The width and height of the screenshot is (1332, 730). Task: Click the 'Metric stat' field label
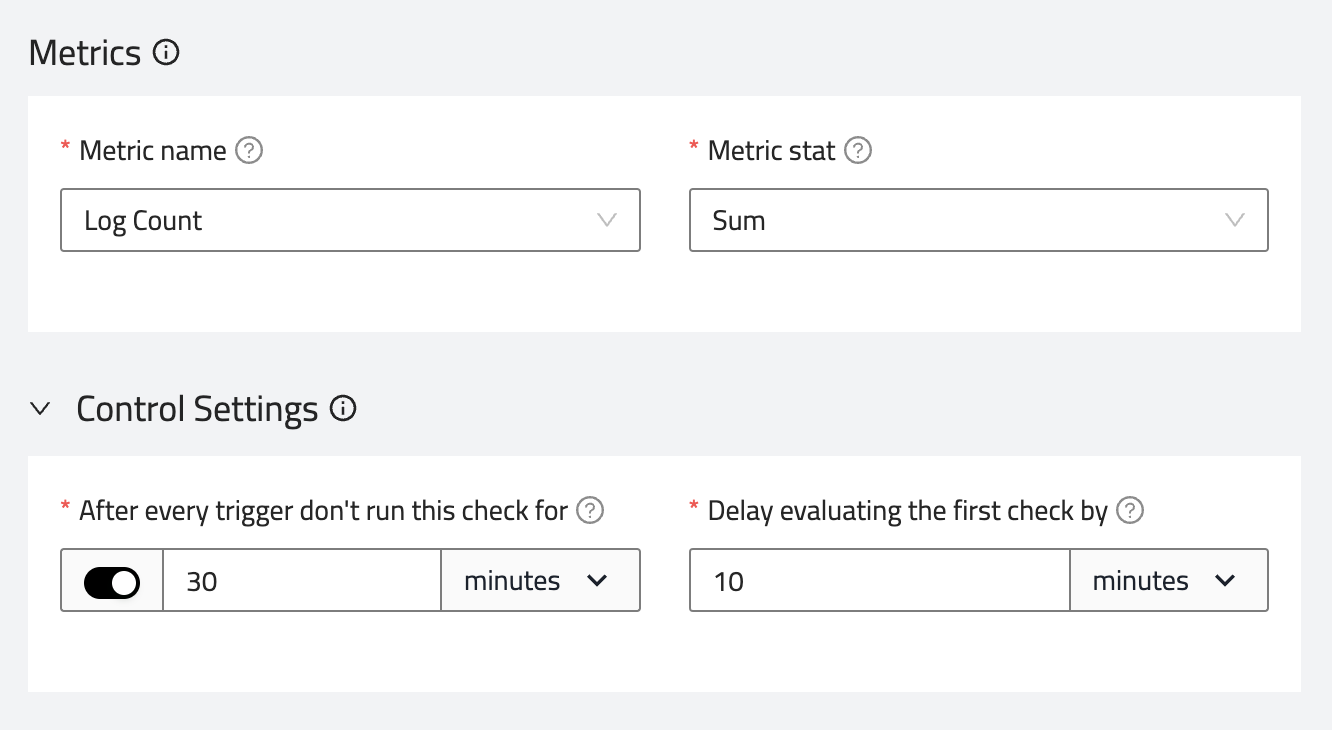click(771, 151)
